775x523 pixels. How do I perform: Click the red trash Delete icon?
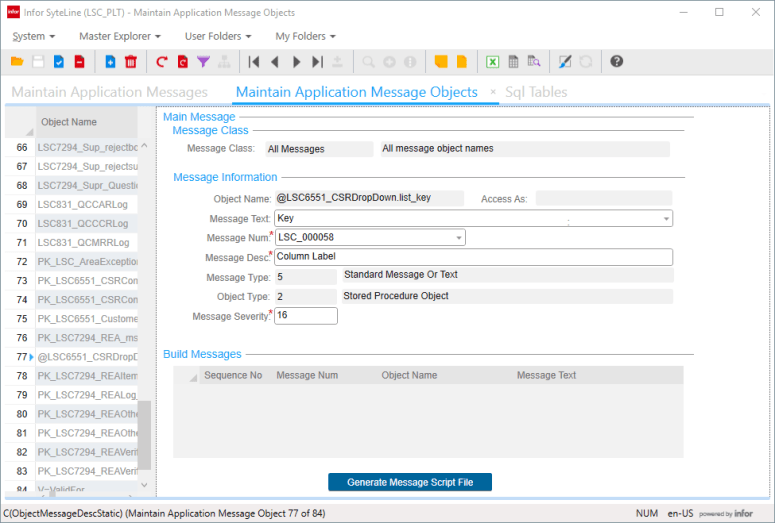pos(131,62)
